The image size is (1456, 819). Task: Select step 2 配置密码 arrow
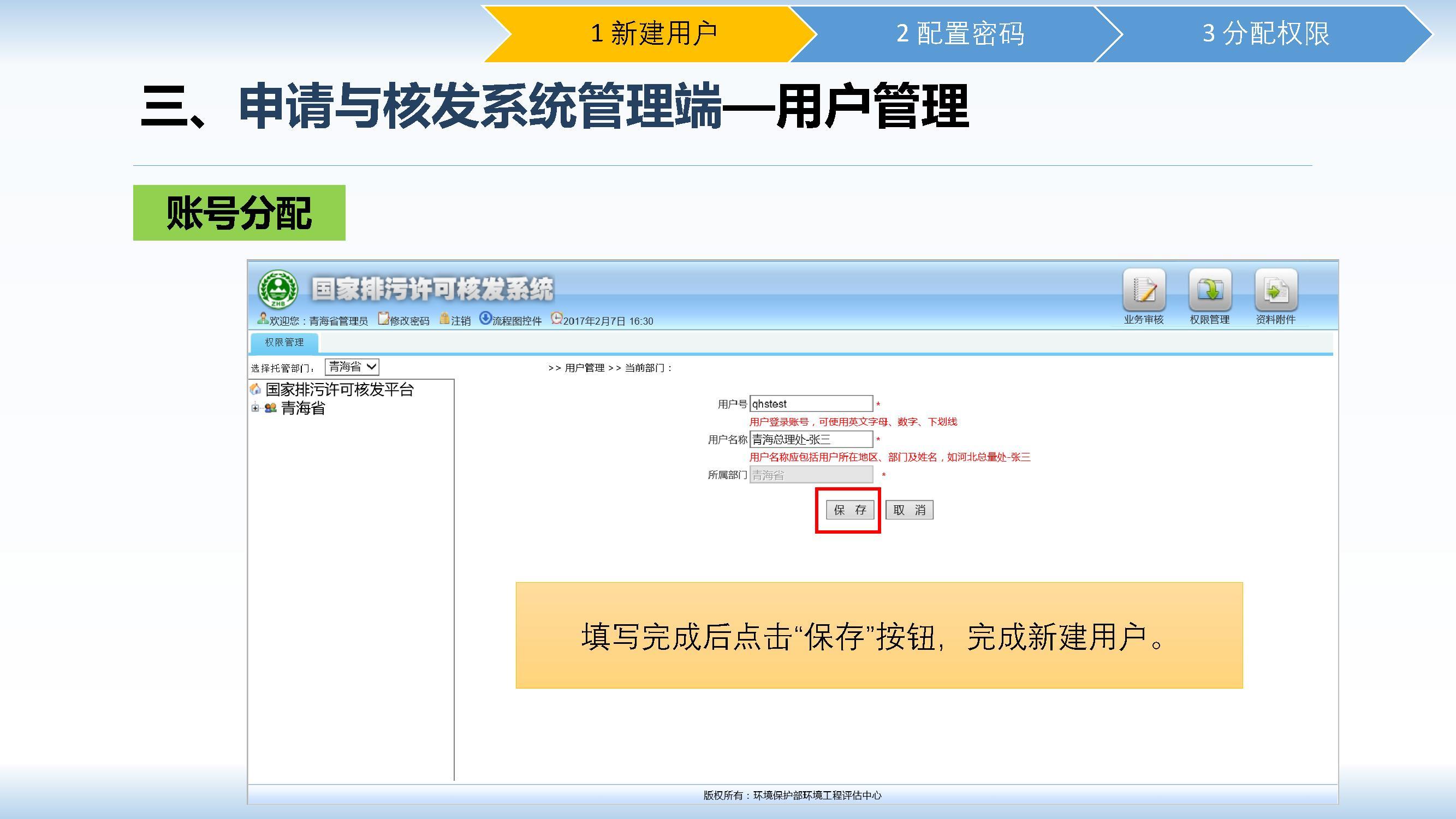(x=960, y=34)
